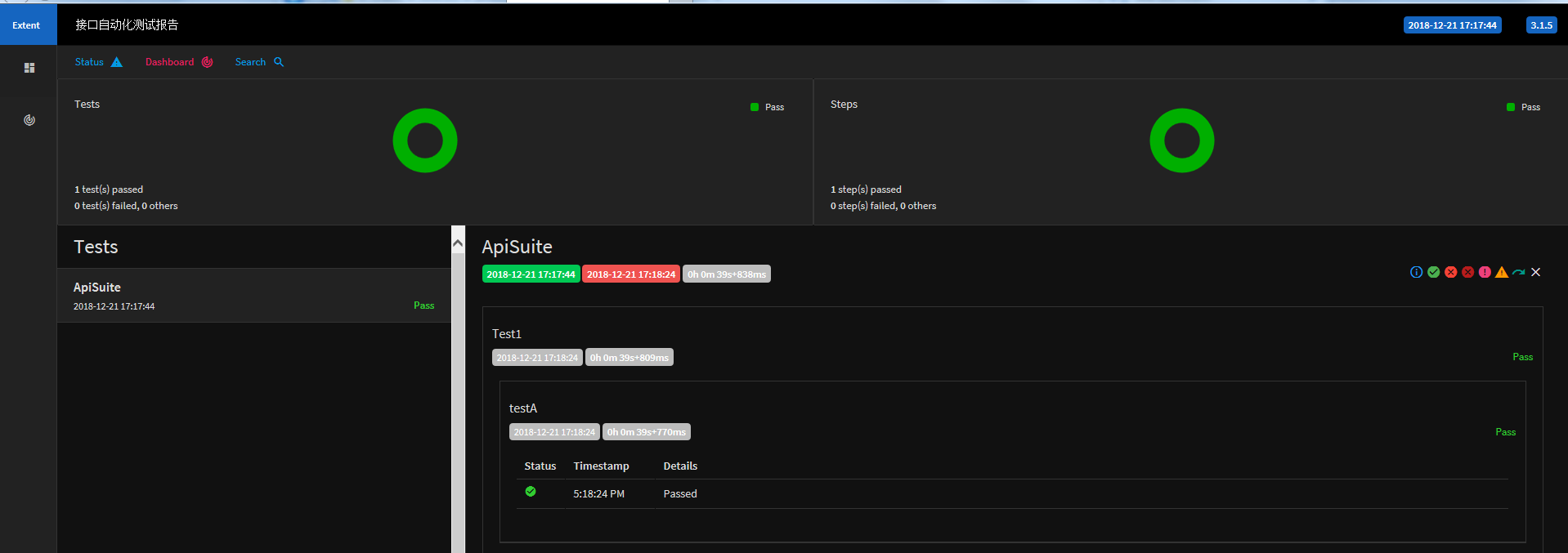Click the Timestamp column header

[x=601, y=466]
